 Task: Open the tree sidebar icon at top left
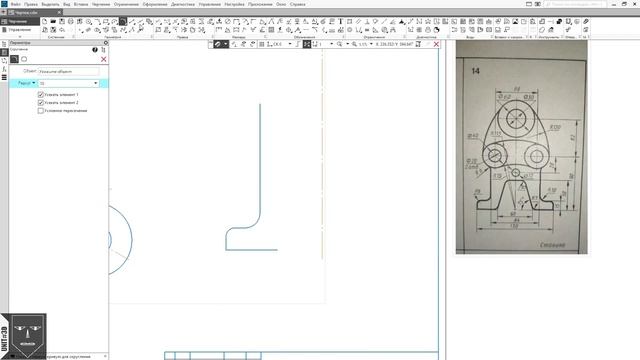[x=4, y=44]
